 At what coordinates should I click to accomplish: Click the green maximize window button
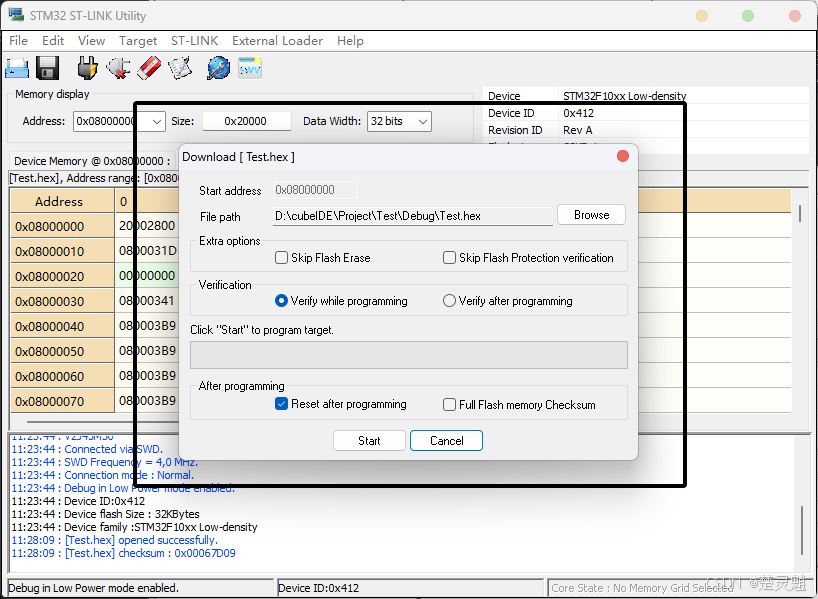[748, 16]
